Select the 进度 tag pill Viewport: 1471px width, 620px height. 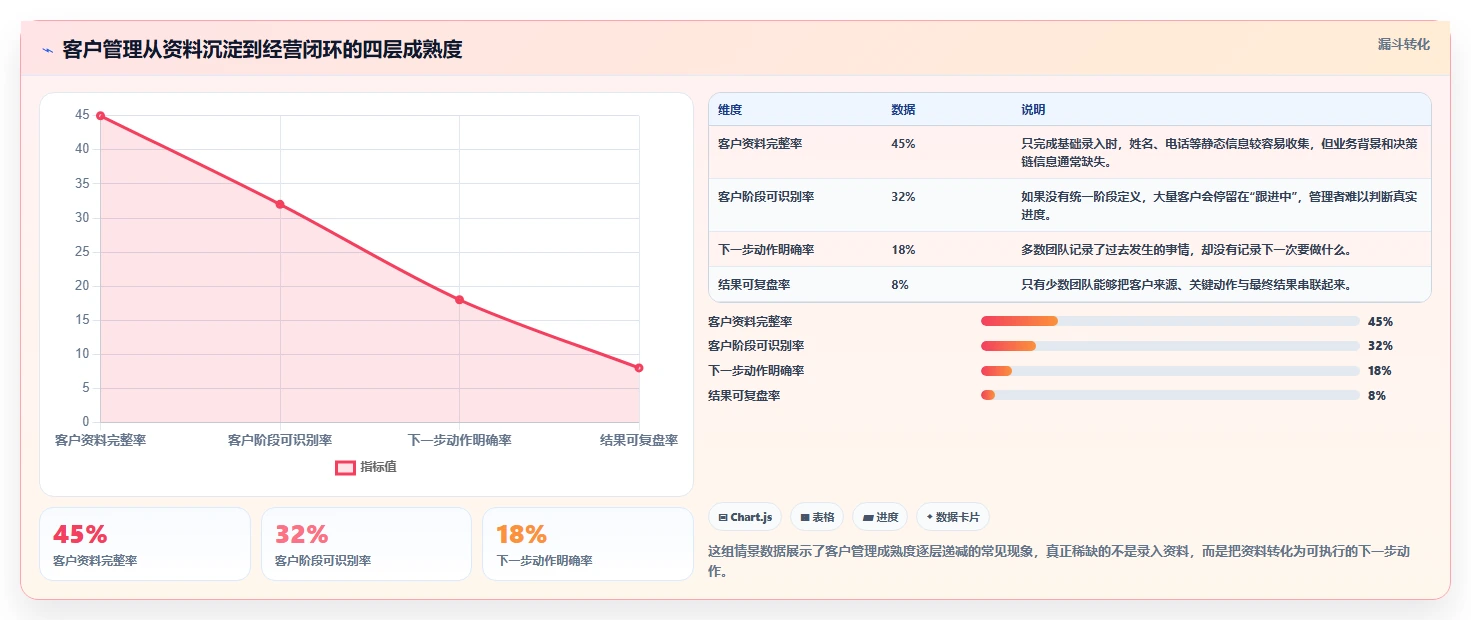pyautogui.click(x=880, y=517)
